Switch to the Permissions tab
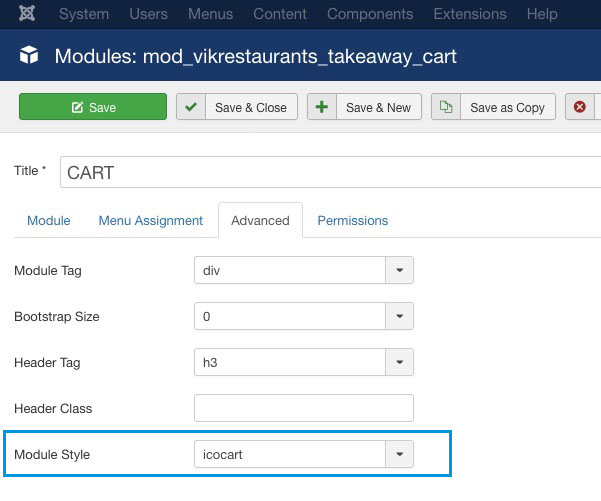601x501 pixels. click(352, 220)
